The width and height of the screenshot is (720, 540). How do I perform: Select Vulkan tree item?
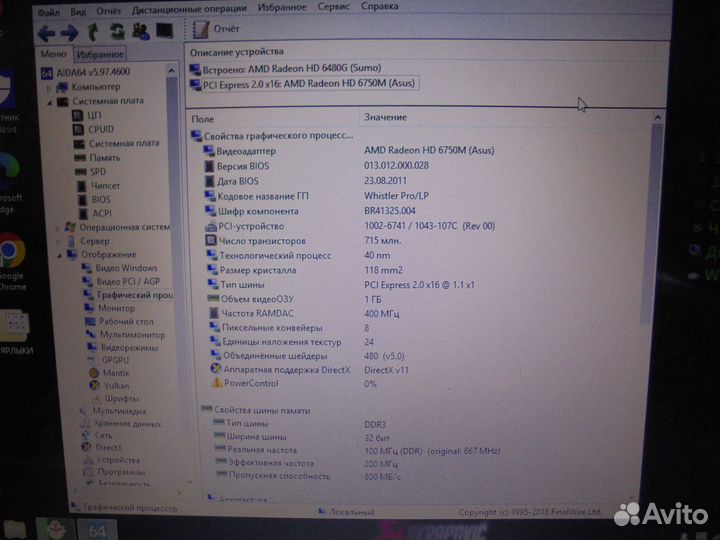(110, 386)
